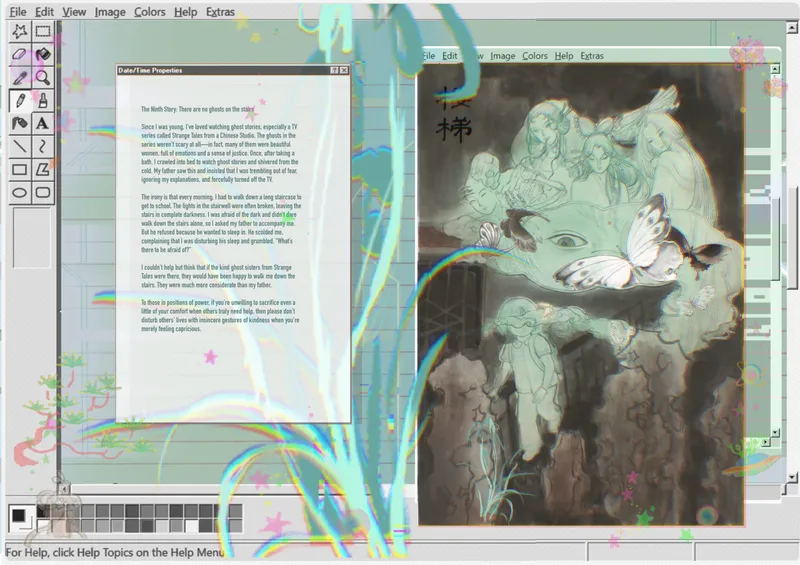
Task: Choose the Brush tool
Action: coord(43,100)
